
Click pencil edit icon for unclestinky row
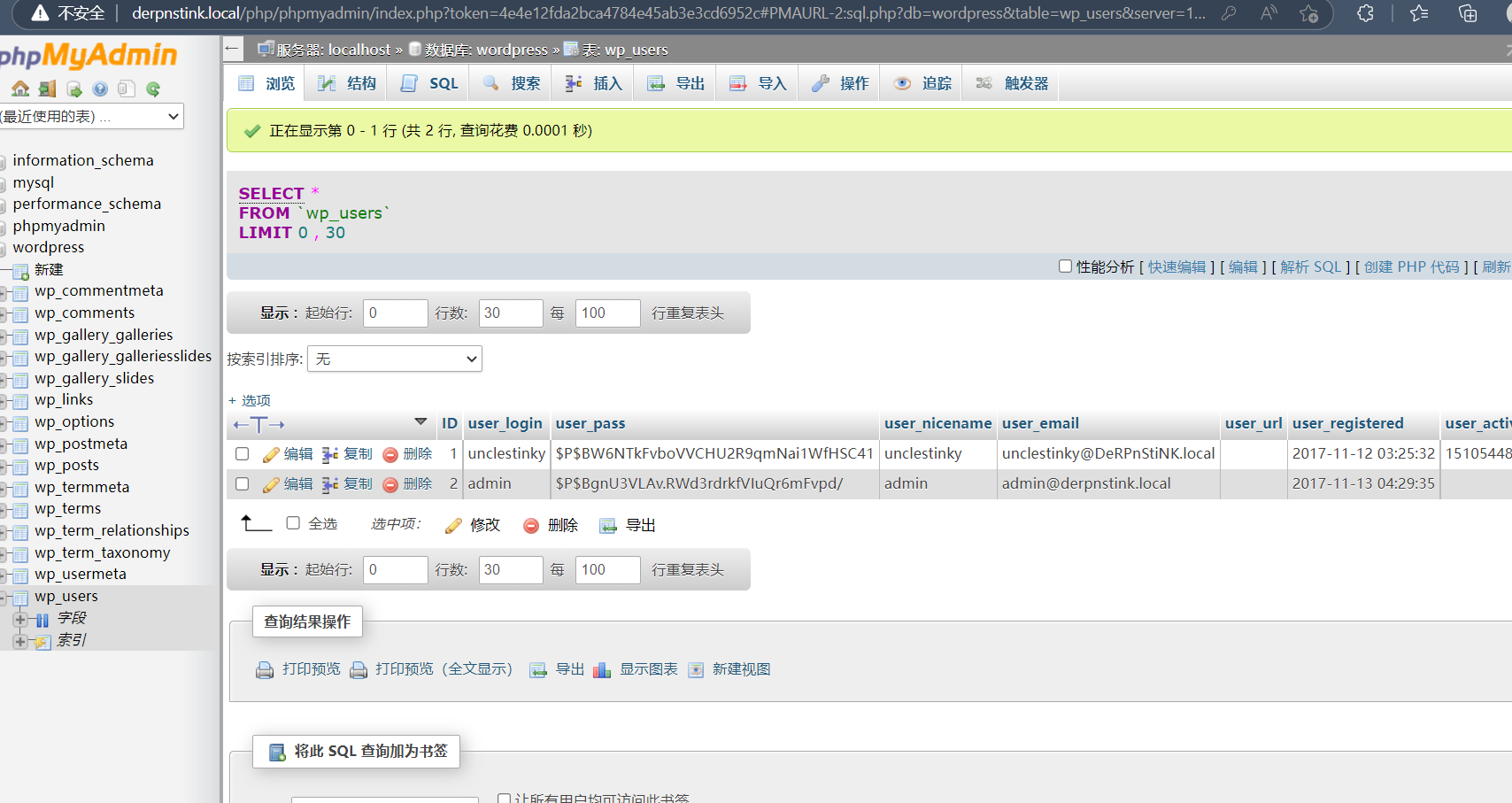coord(271,454)
